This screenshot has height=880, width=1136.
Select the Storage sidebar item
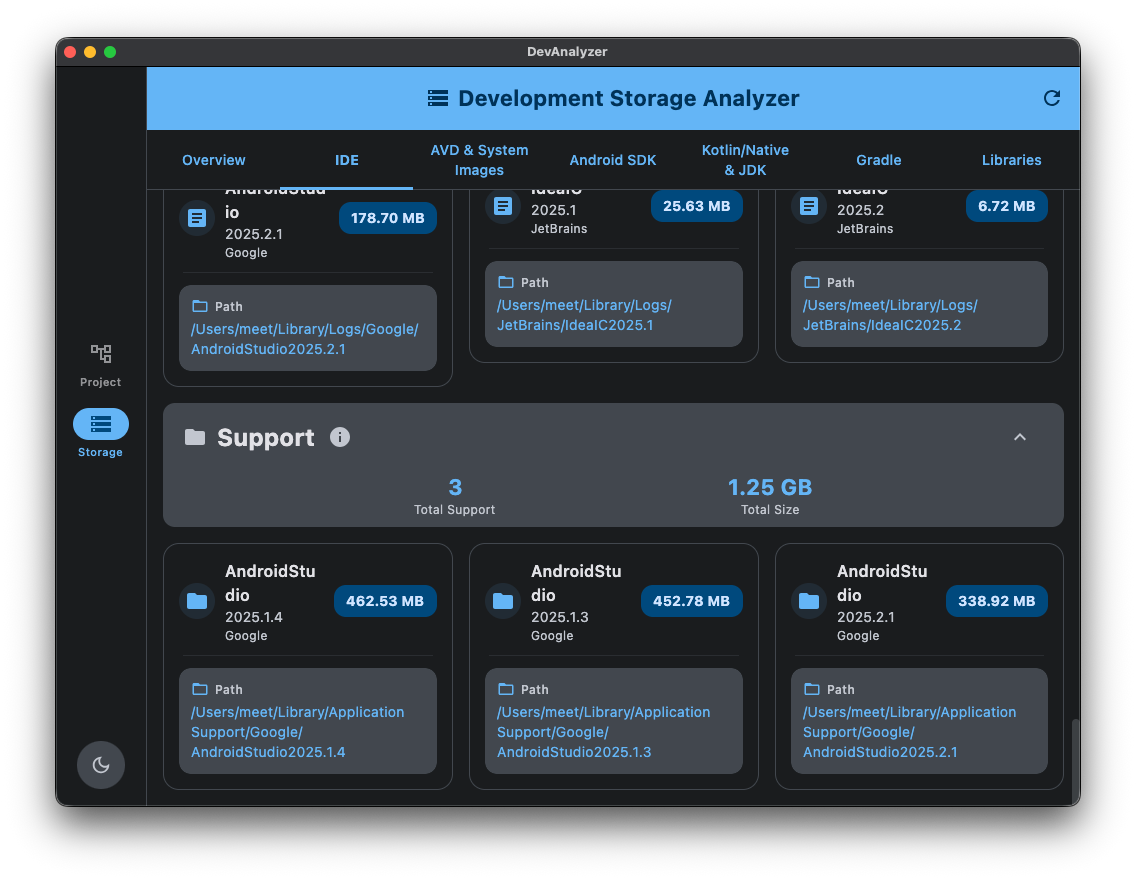point(101,433)
